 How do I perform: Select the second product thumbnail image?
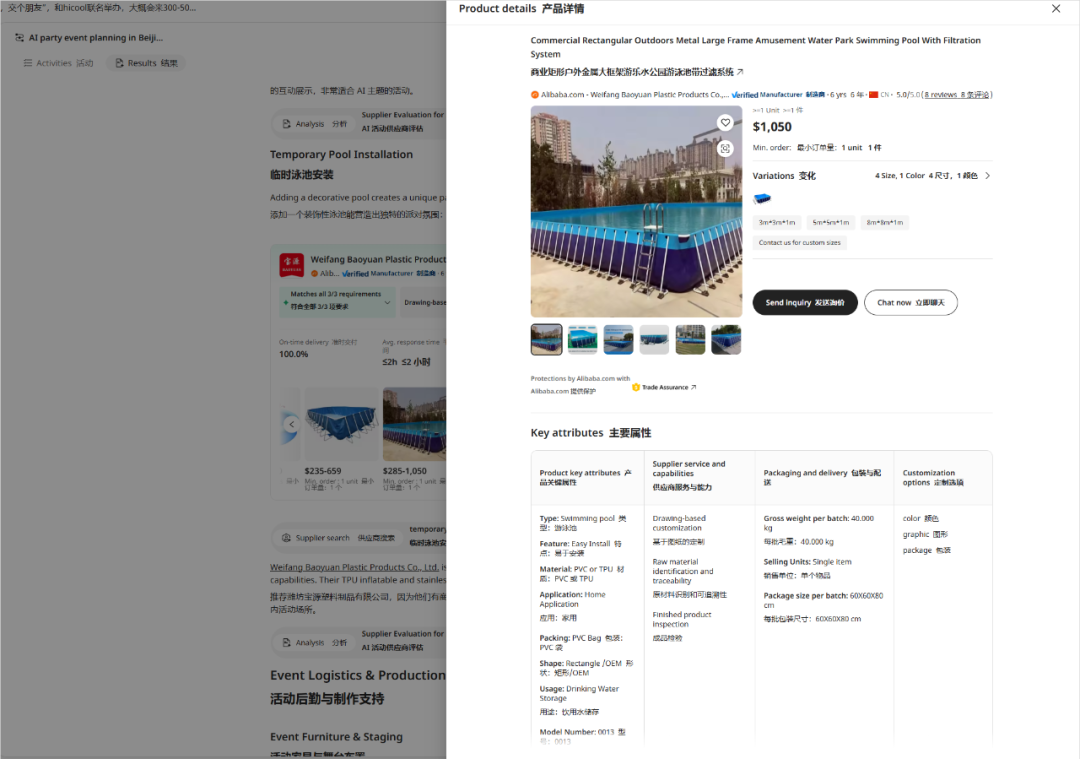(x=582, y=340)
